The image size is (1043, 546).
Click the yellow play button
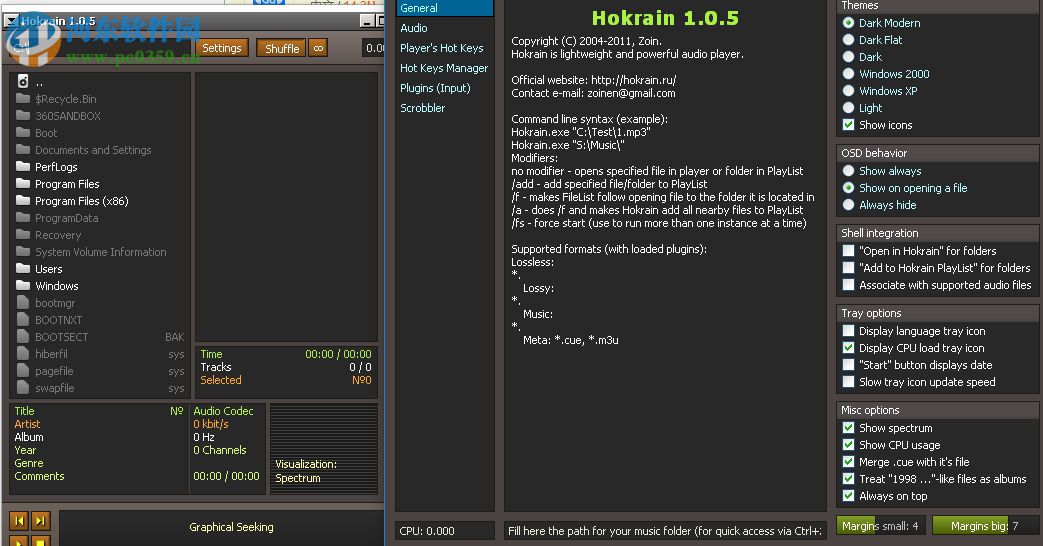(x=19, y=541)
